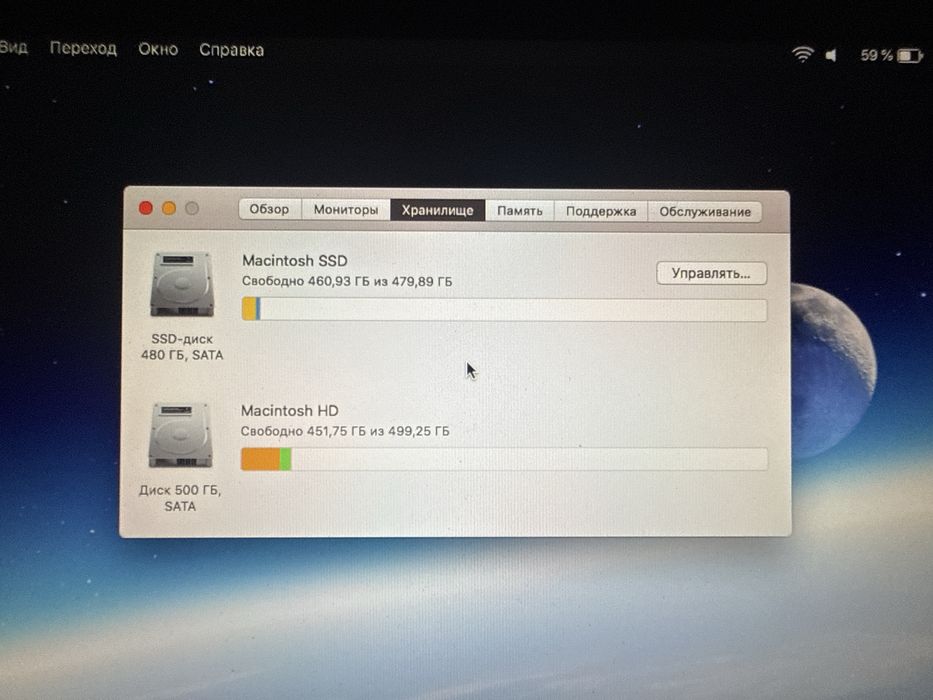Click the volume speaker icon
This screenshot has width=933, height=700.
coord(831,55)
